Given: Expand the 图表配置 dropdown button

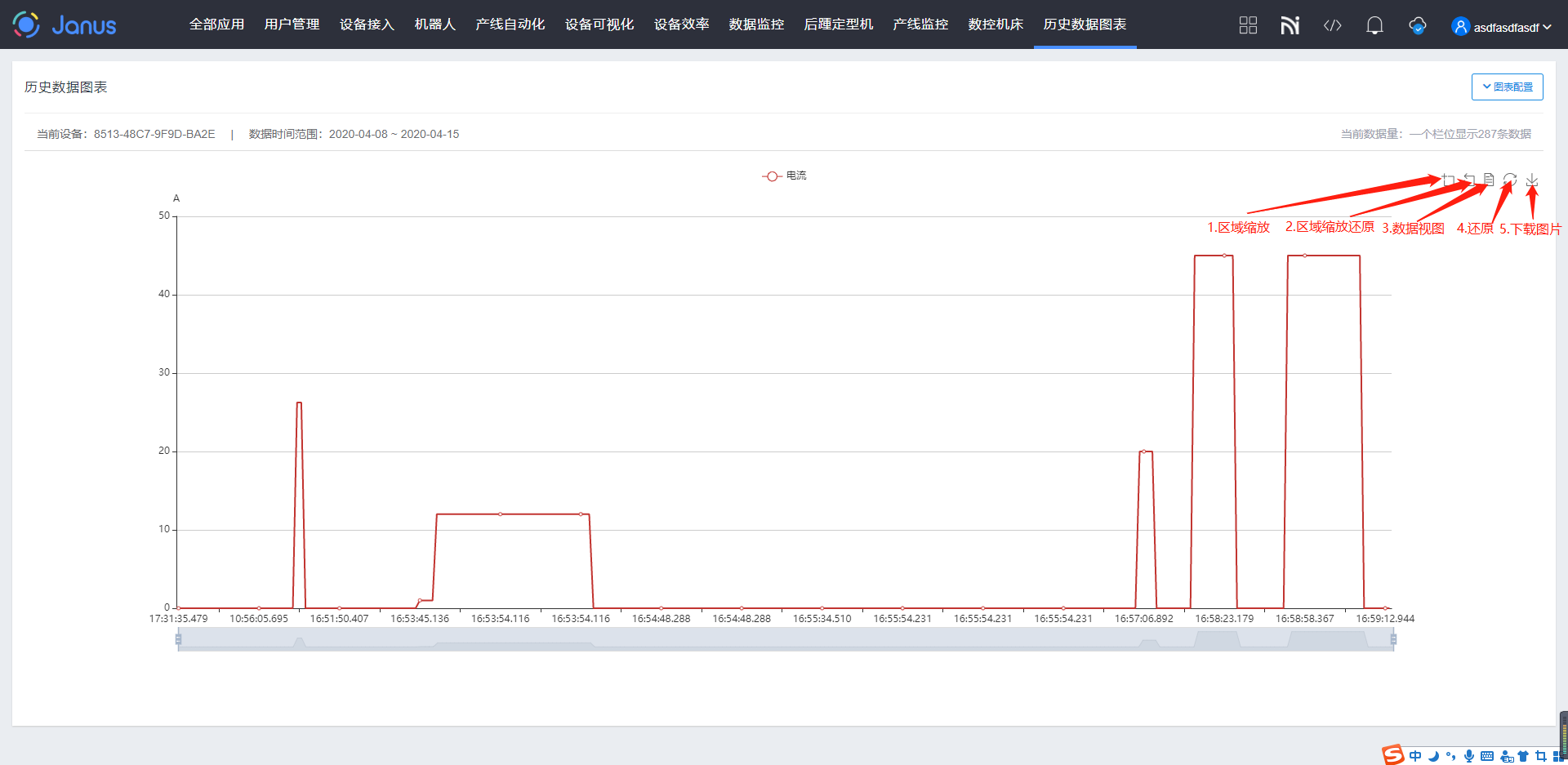Looking at the screenshot, I should coord(1508,87).
